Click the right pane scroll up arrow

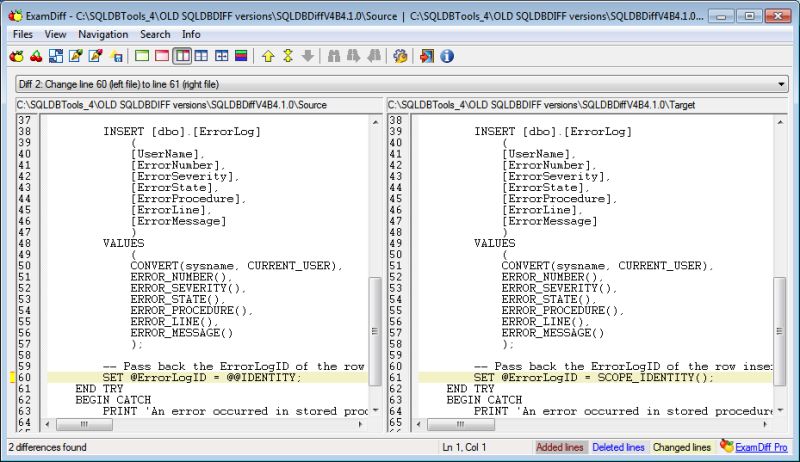click(x=780, y=122)
